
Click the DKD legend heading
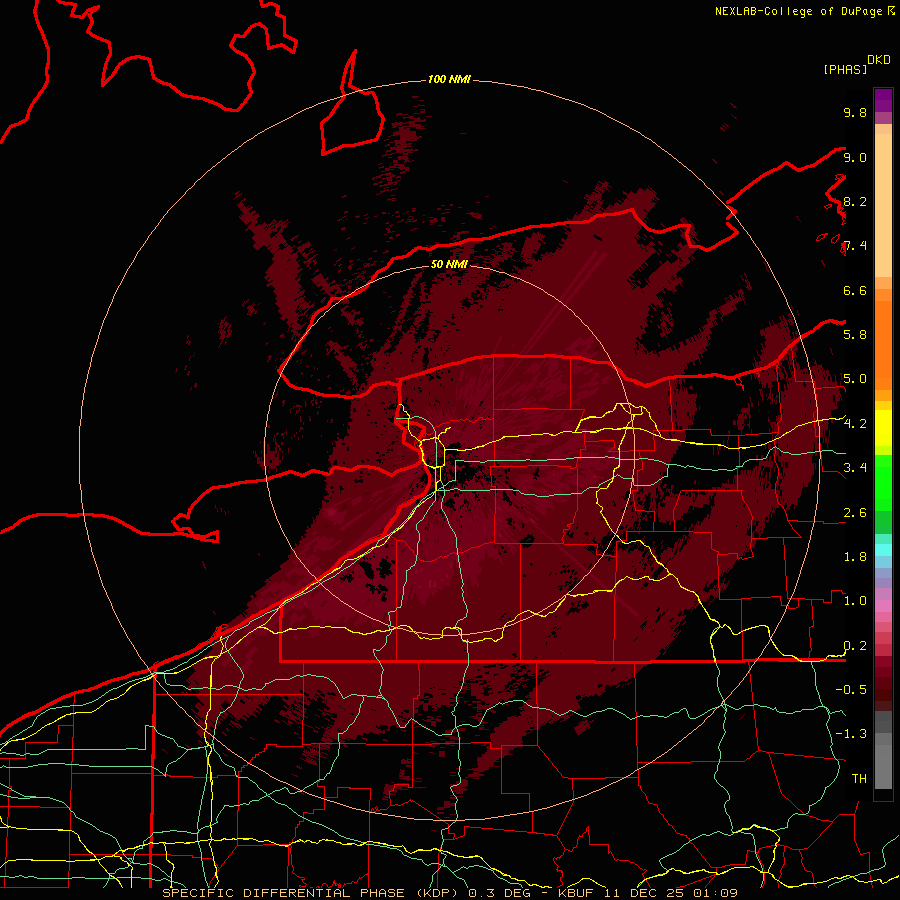(879, 60)
